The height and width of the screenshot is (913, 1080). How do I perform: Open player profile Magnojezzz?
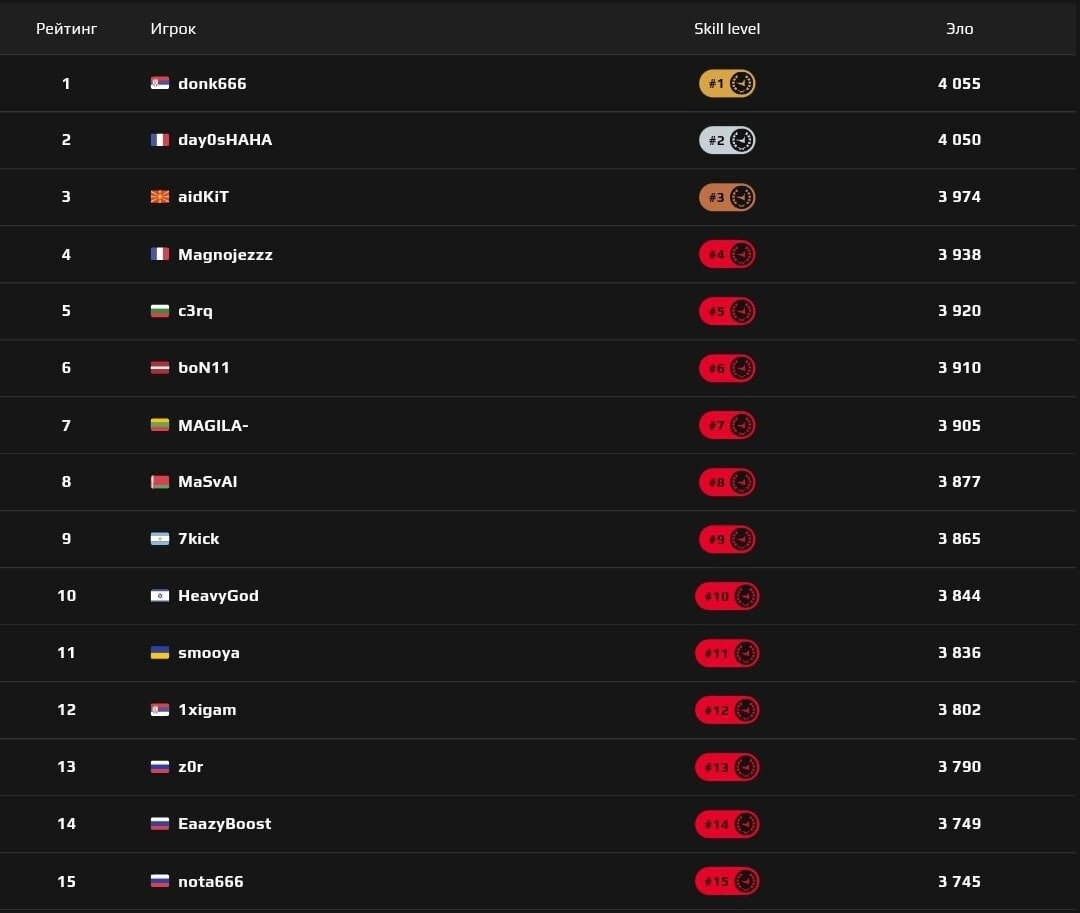pyautogui.click(x=225, y=255)
